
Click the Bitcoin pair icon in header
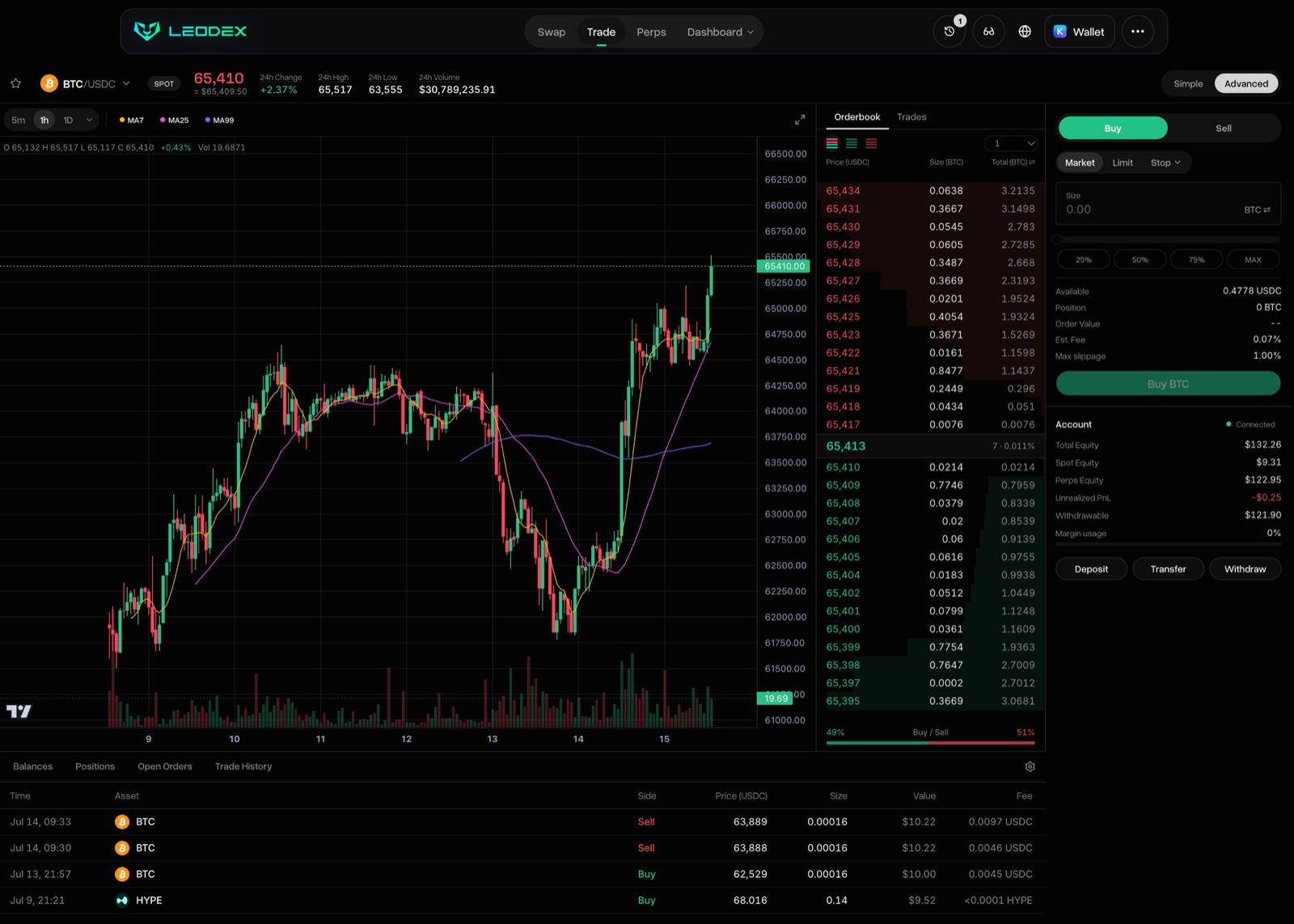(49, 83)
